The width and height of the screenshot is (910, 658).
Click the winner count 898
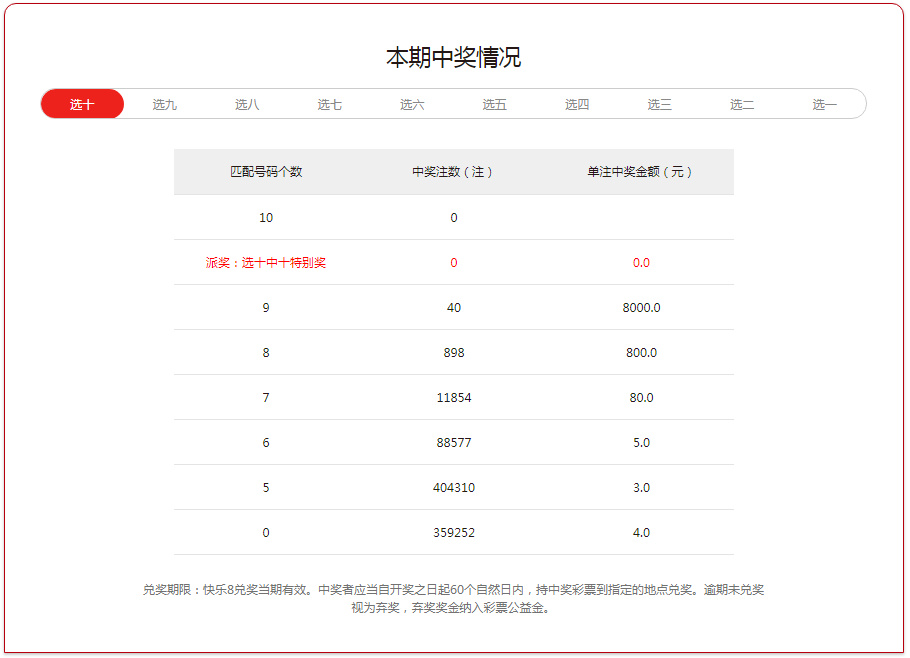[454, 353]
